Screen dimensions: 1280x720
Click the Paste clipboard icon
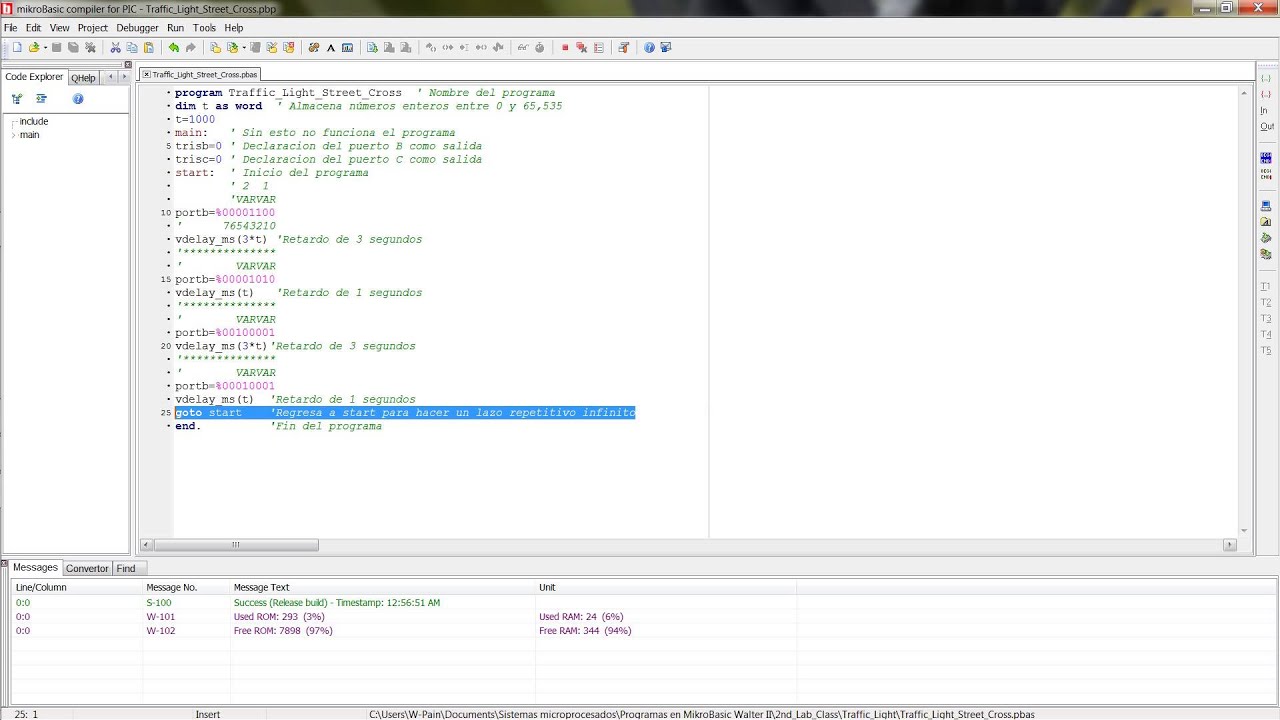pos(149,47)
